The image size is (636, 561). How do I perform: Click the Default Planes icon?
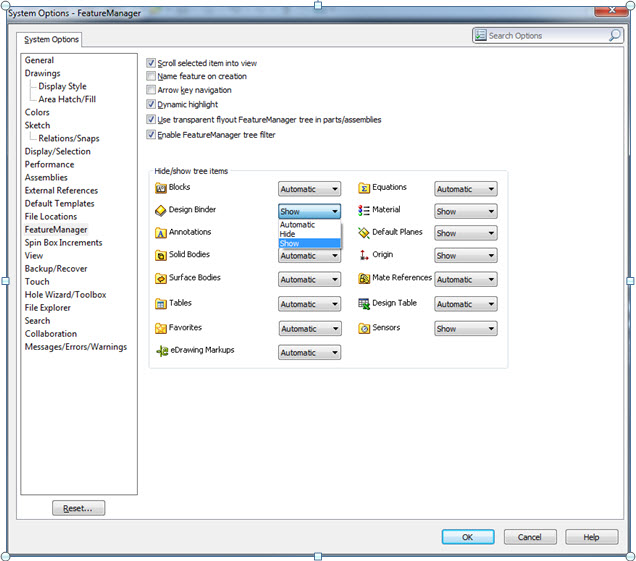[x=364, y=233]
